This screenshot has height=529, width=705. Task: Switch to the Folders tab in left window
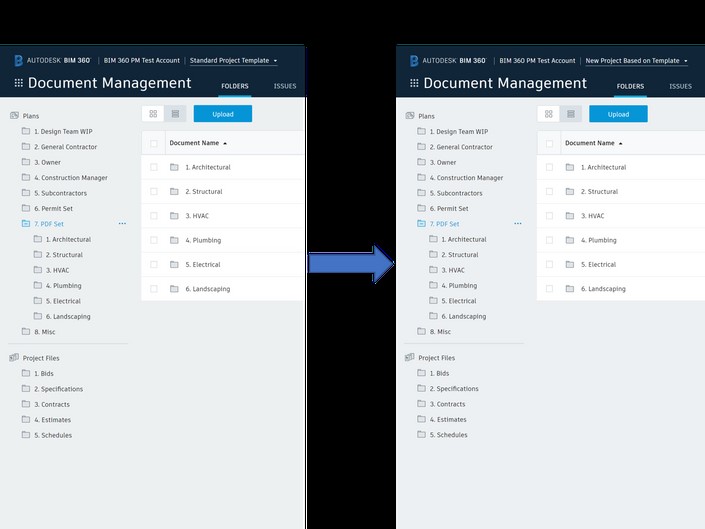click(x=235, y=86)
